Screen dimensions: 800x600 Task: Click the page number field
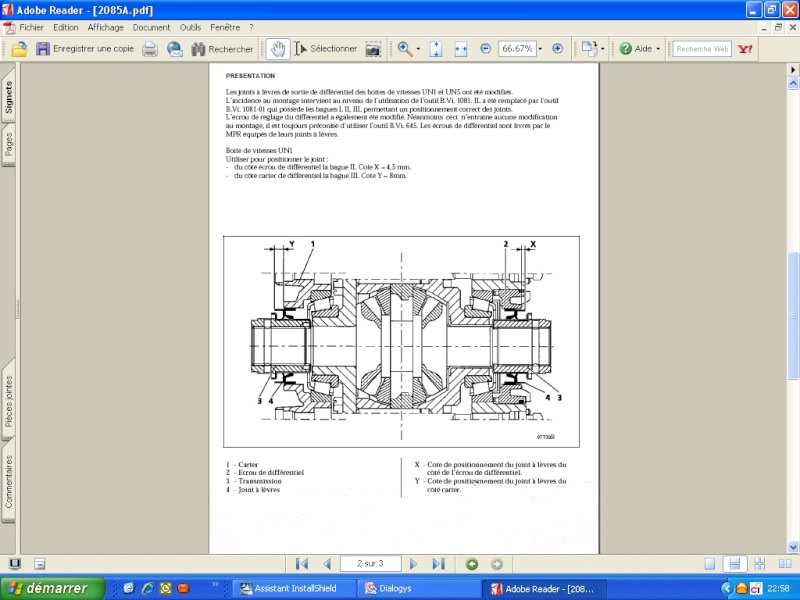coord(371,564)
